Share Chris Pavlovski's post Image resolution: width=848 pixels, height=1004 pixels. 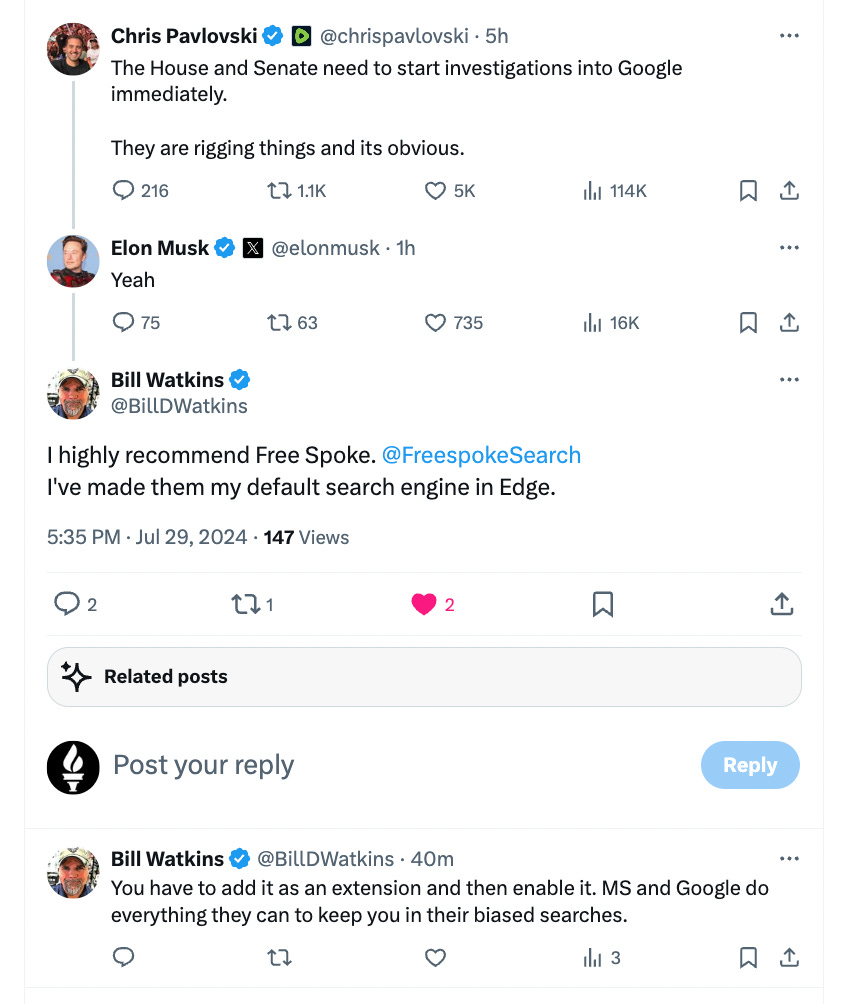(789, 190)
